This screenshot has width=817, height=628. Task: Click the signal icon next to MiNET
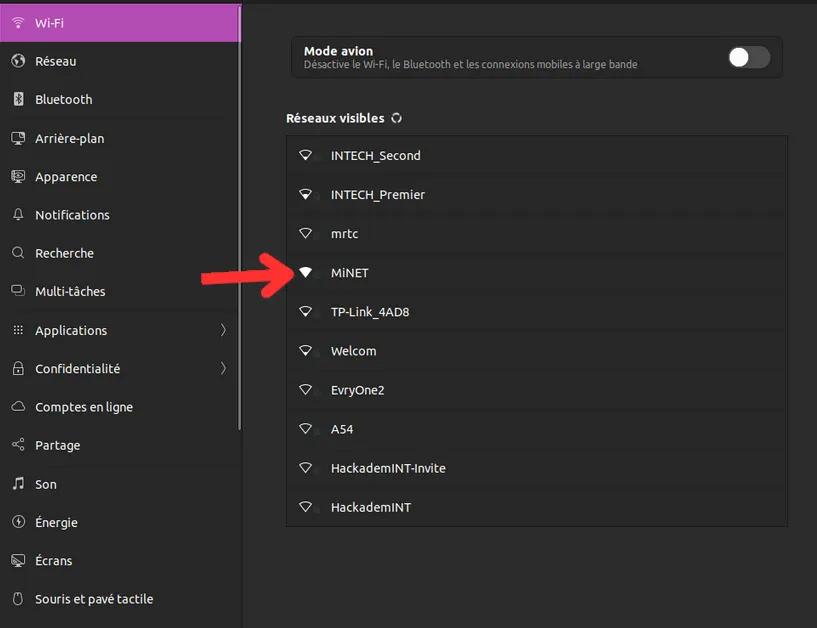point(306,272)
